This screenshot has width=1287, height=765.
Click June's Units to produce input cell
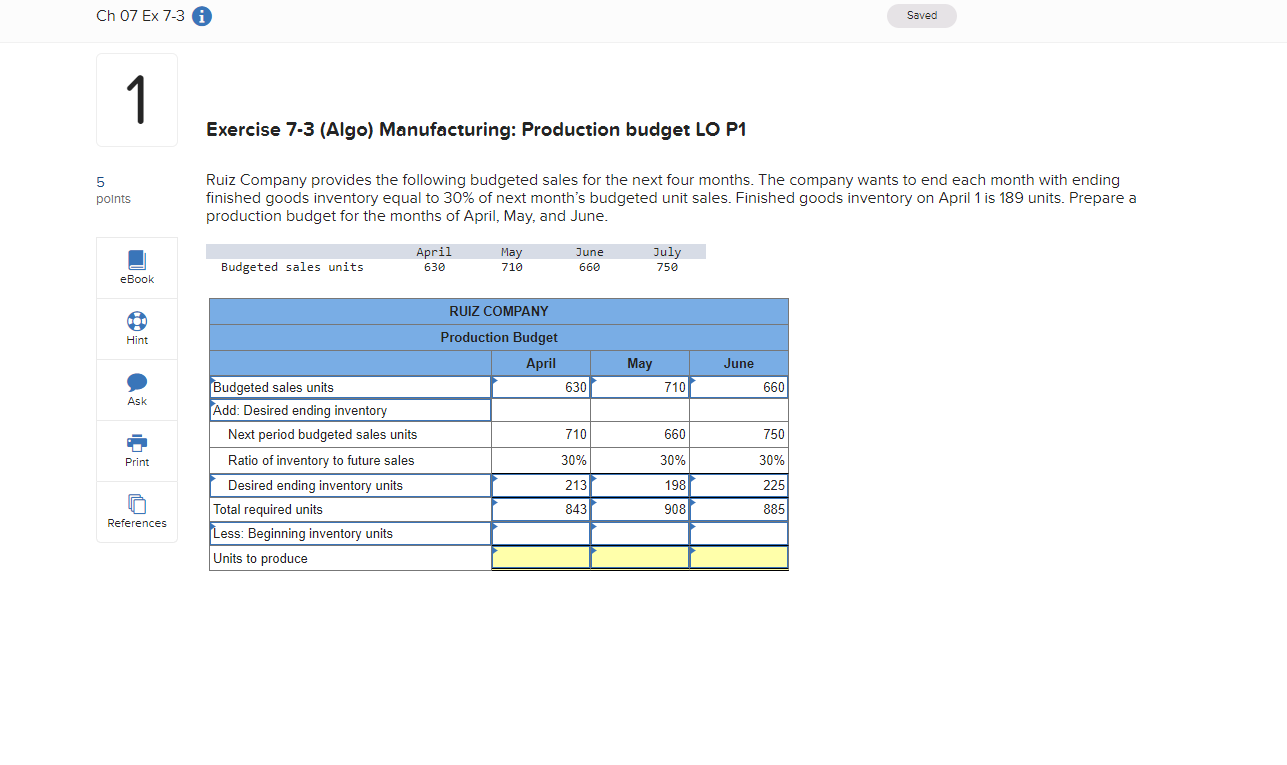click(738, 557)
